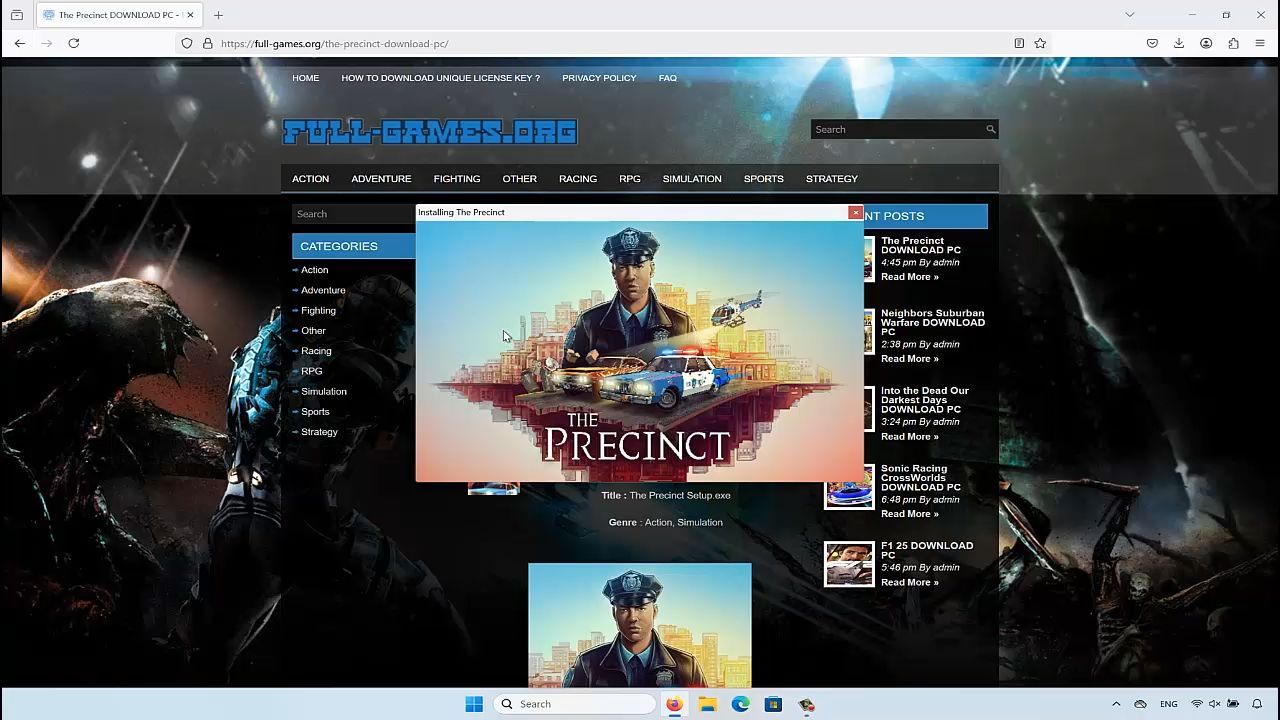Screen dimensions: 1280x720
Task: Select the Adventure category link
Action: [x=323, y=290]
